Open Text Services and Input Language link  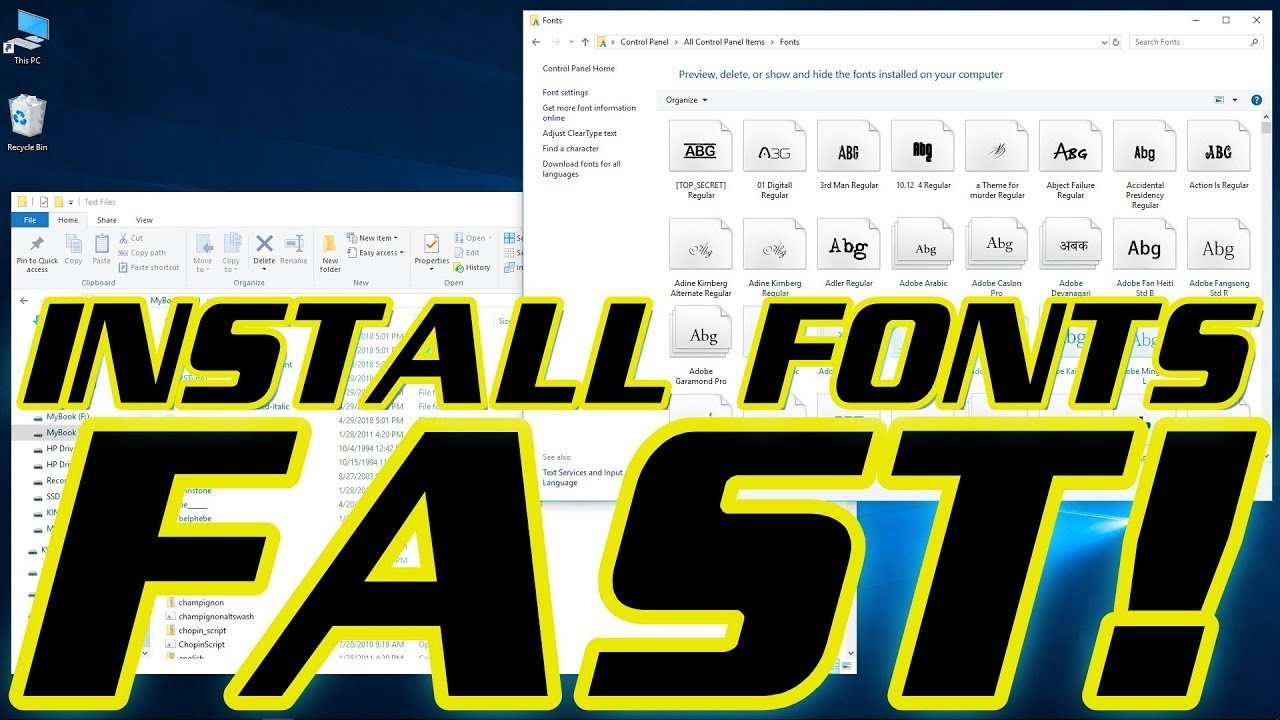coord(582,478)
